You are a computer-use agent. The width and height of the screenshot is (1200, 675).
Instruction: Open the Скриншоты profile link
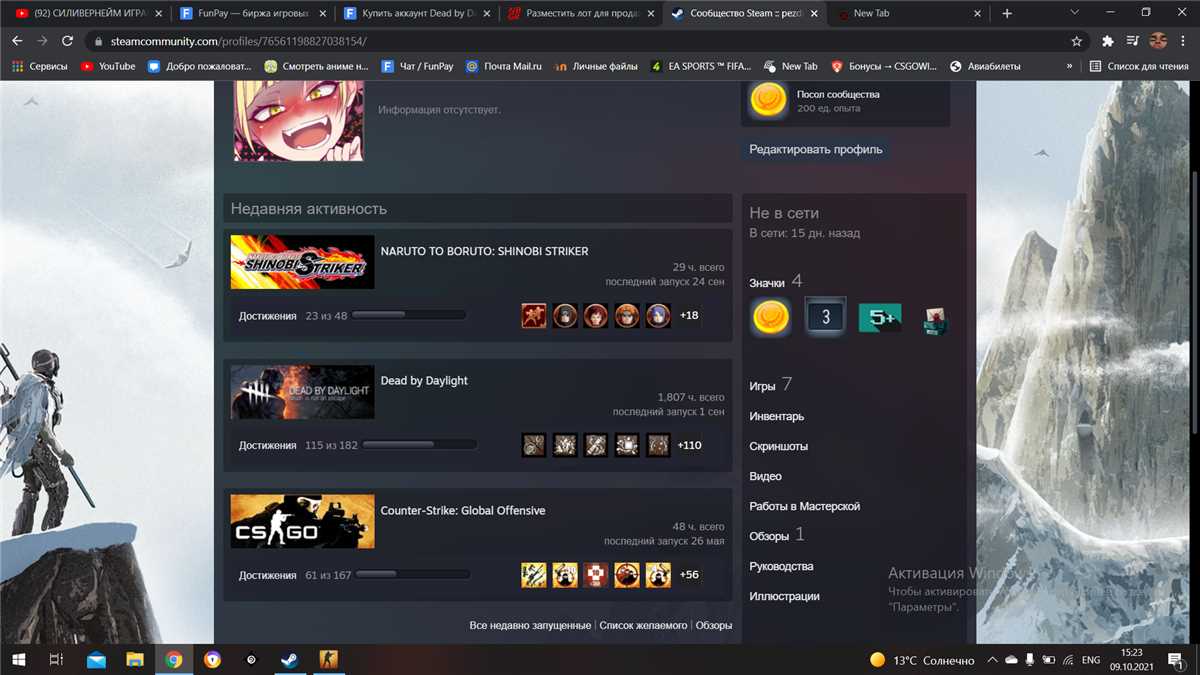click(x=779, y=446)
